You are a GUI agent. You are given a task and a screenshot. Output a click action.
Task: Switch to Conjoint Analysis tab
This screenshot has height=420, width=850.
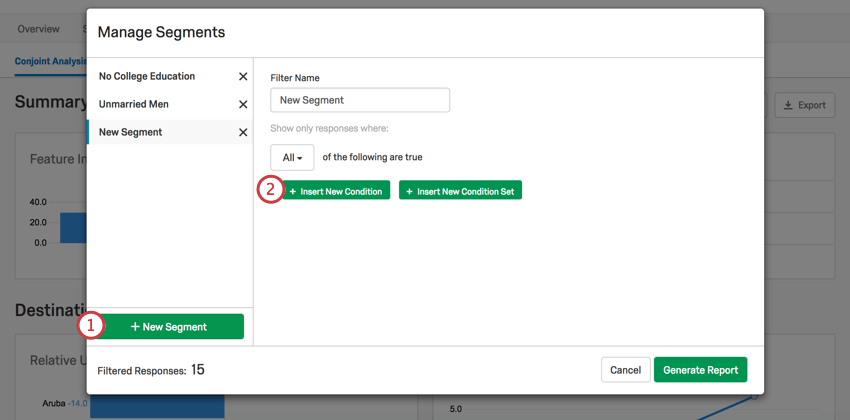coord(51,61)
